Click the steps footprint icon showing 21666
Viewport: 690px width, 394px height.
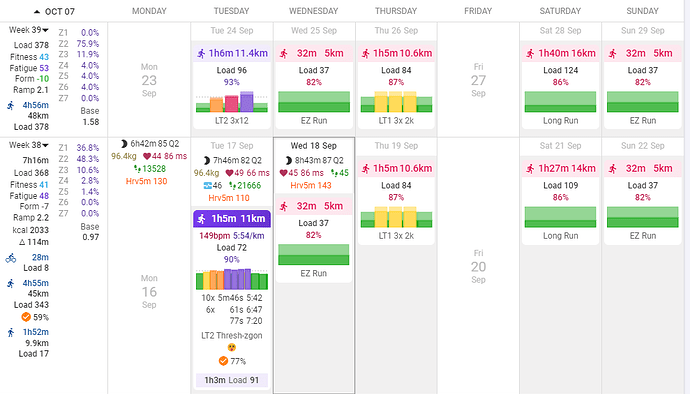[232, 186]
